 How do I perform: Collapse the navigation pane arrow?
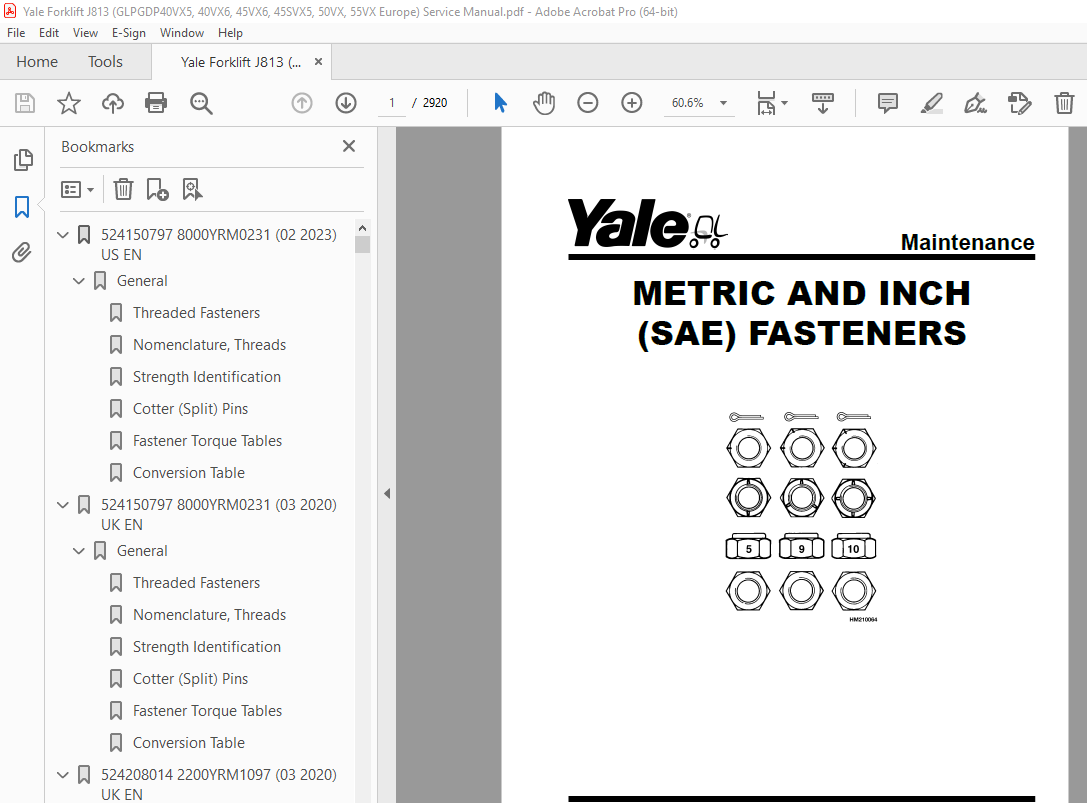387,494
